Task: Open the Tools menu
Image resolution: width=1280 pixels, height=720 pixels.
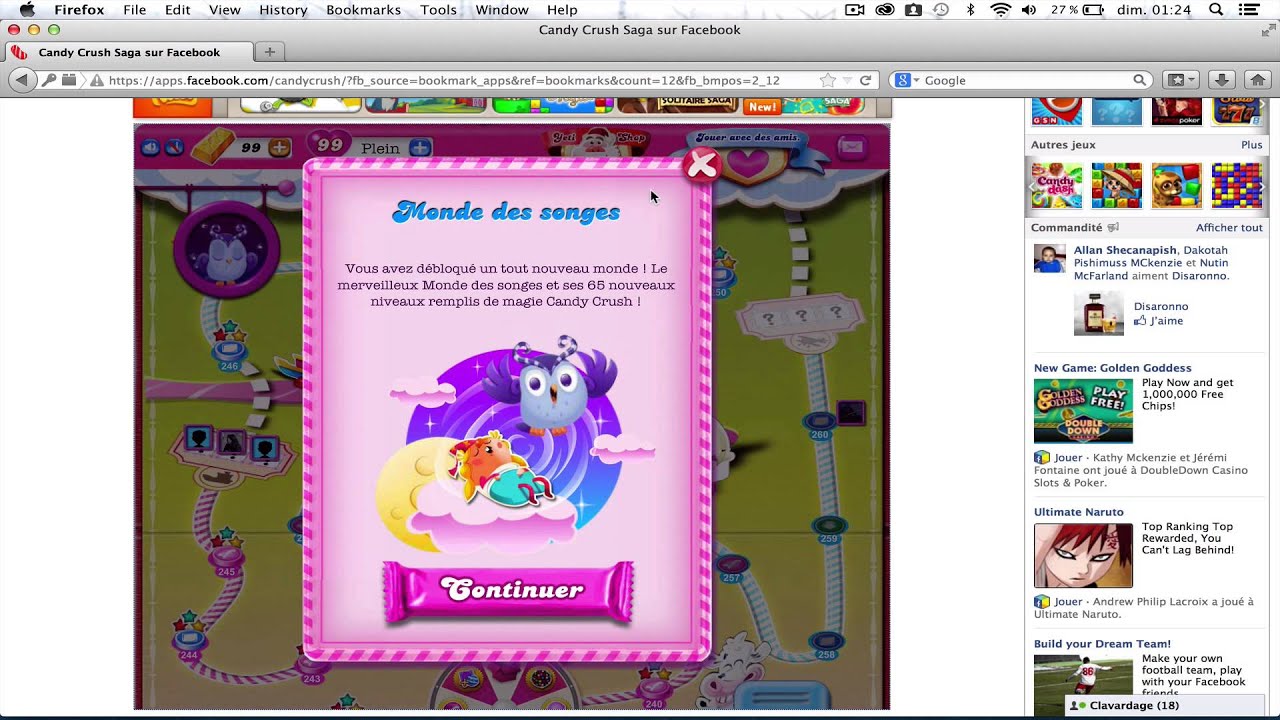Action: coord(438,10)
